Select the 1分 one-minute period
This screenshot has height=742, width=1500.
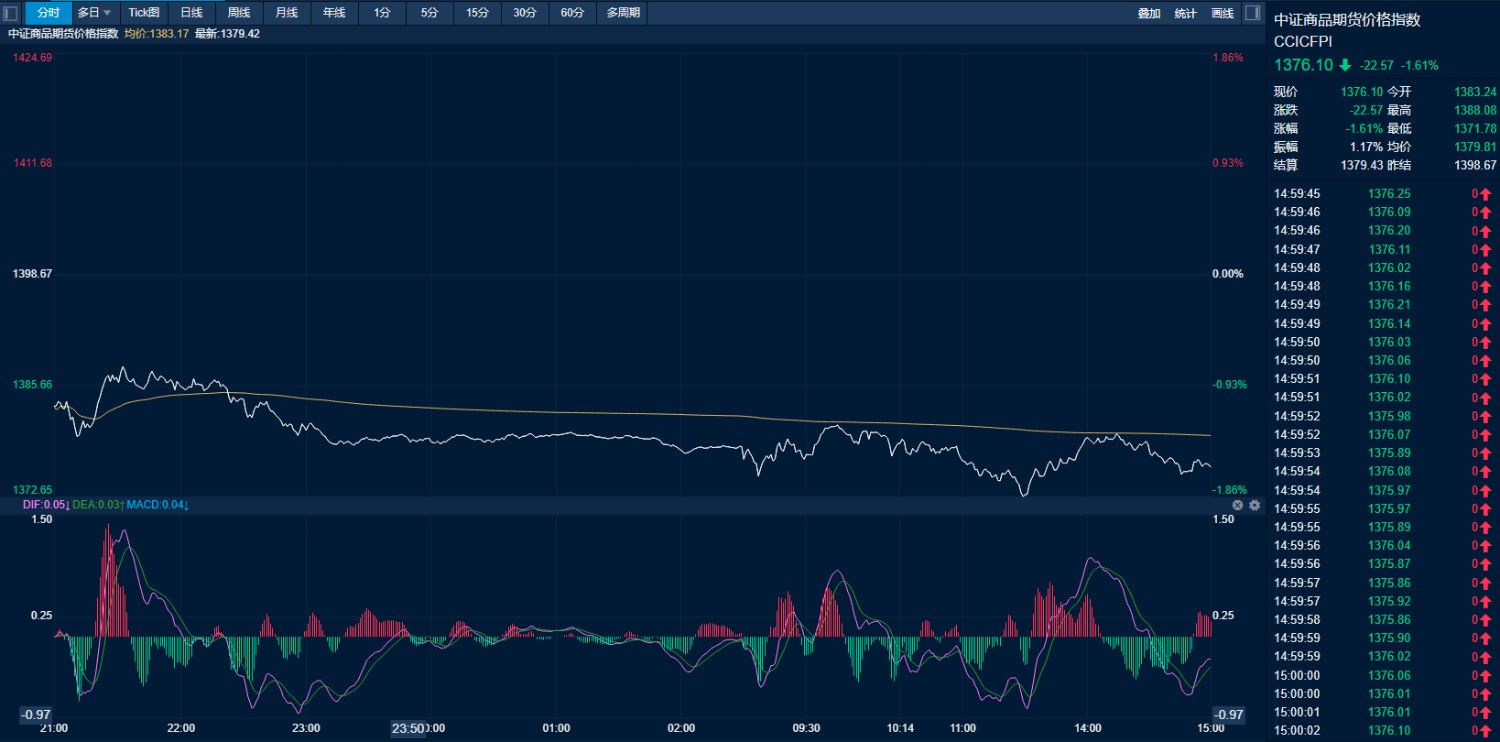382,13
